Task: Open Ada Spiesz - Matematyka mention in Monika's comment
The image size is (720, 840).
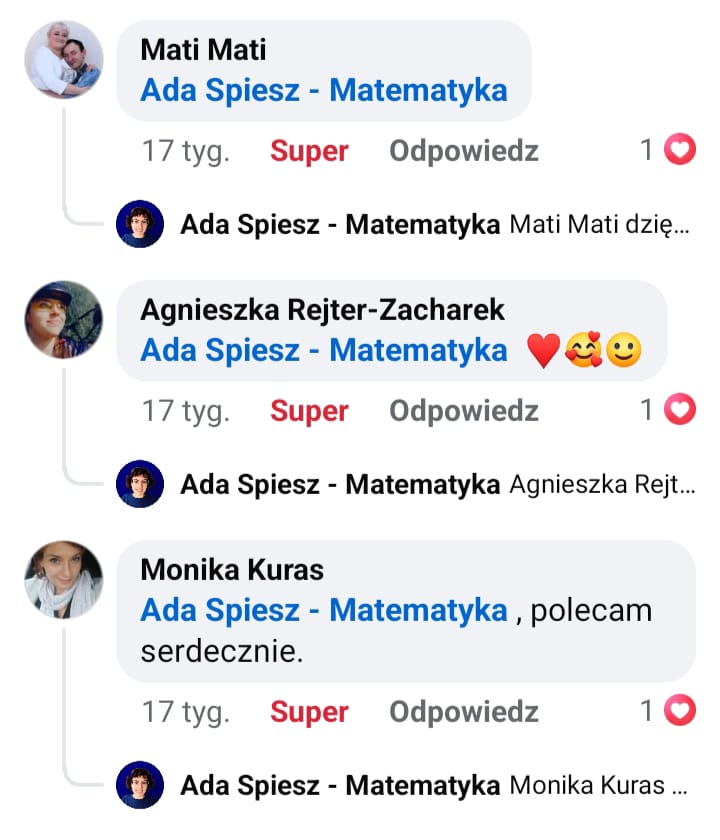Action: pos(324,610)
